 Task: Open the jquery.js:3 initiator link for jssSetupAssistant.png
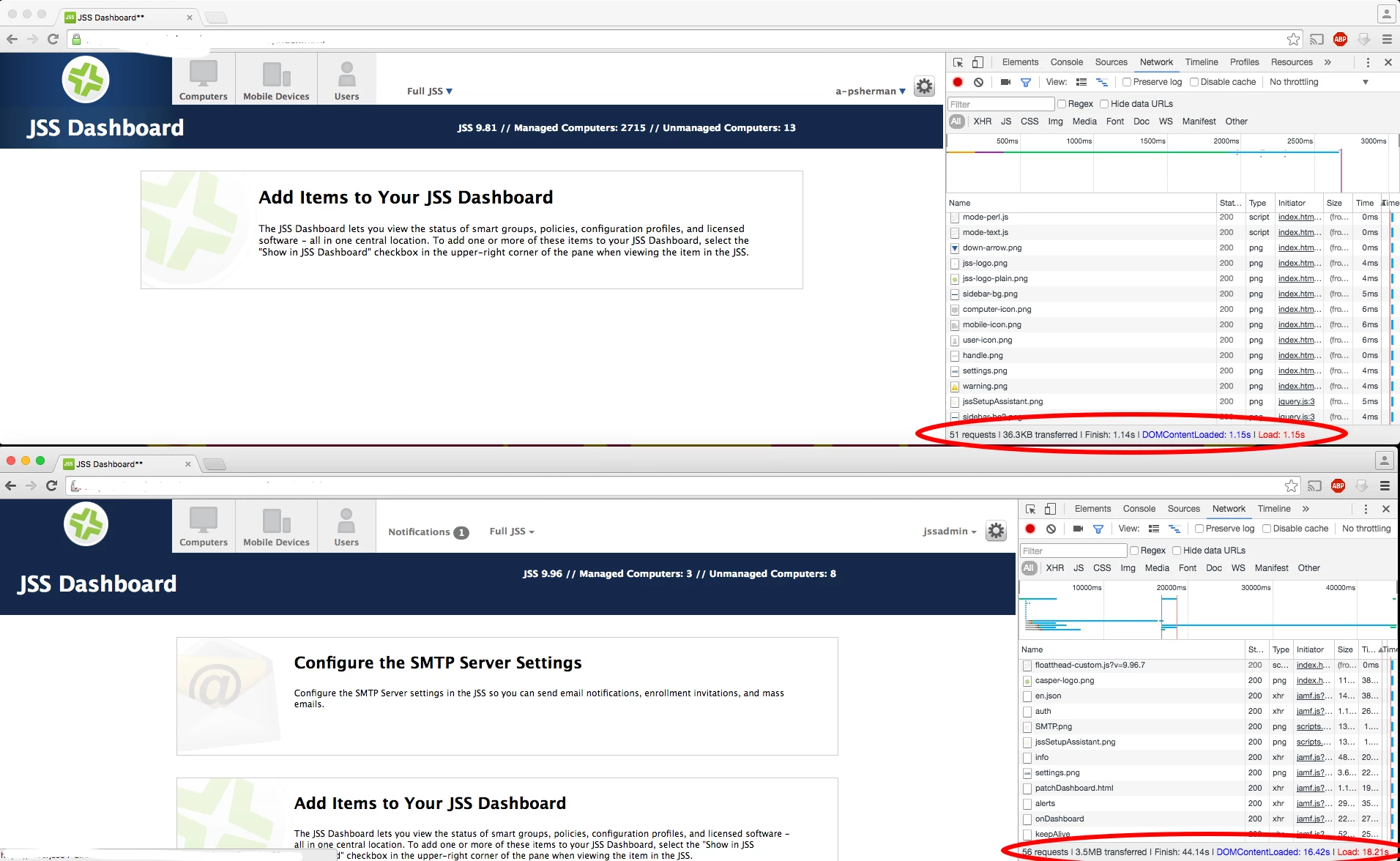coord(1296,402)
